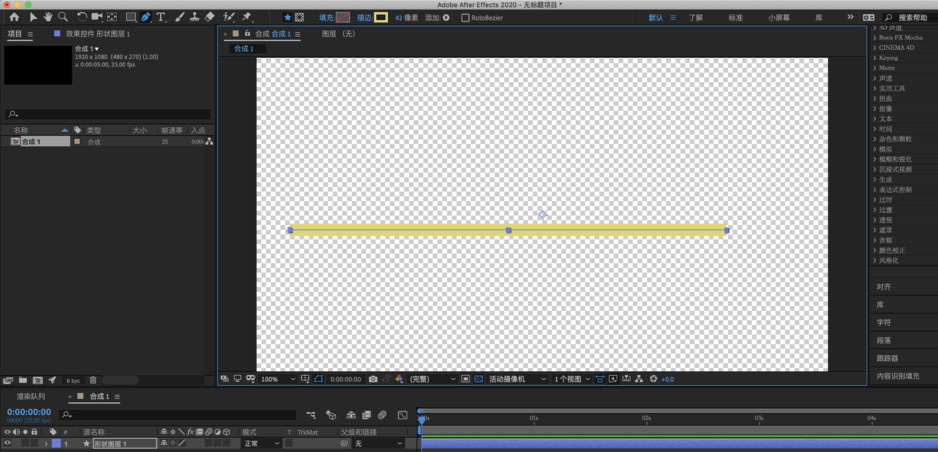
Task: Open the 100% magnification dropdown
Action: click(277, 379)
